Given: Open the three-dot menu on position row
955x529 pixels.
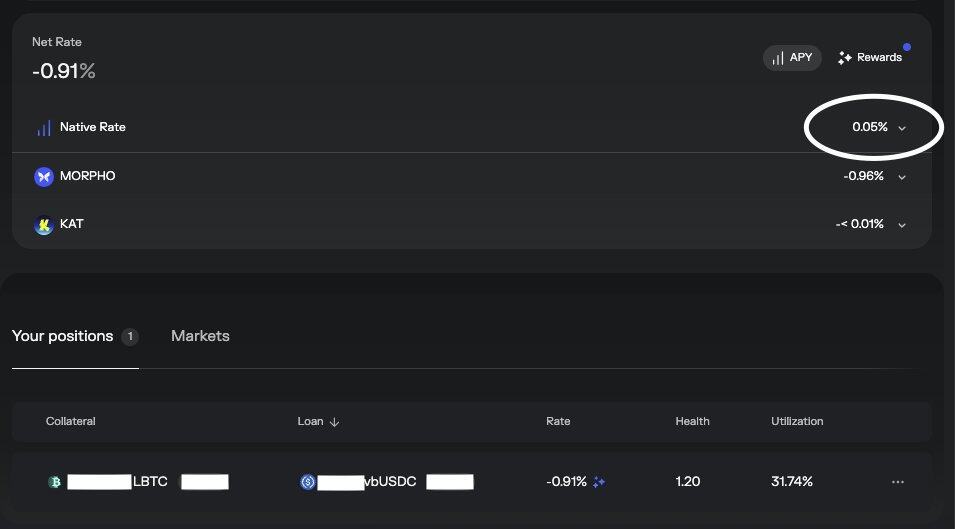Looking at the screenshot, I should [897, 482].
